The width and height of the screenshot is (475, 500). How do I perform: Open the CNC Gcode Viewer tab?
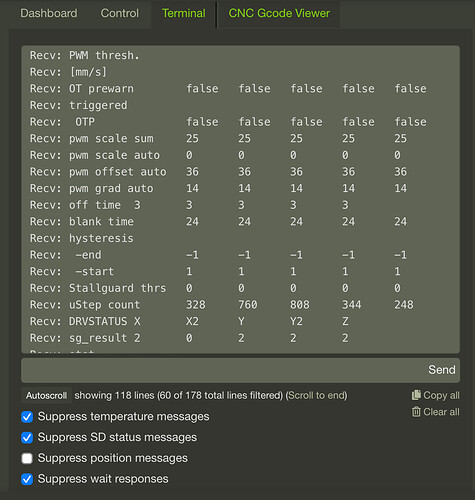click(279, 13)
